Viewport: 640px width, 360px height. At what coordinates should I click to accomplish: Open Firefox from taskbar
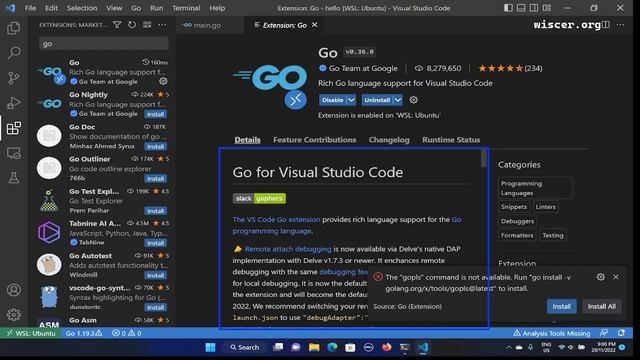[386, 347]
